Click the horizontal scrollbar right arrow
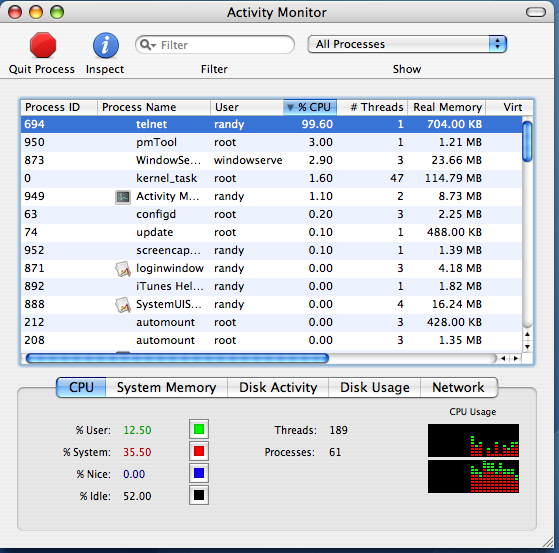 click(516, 358)
